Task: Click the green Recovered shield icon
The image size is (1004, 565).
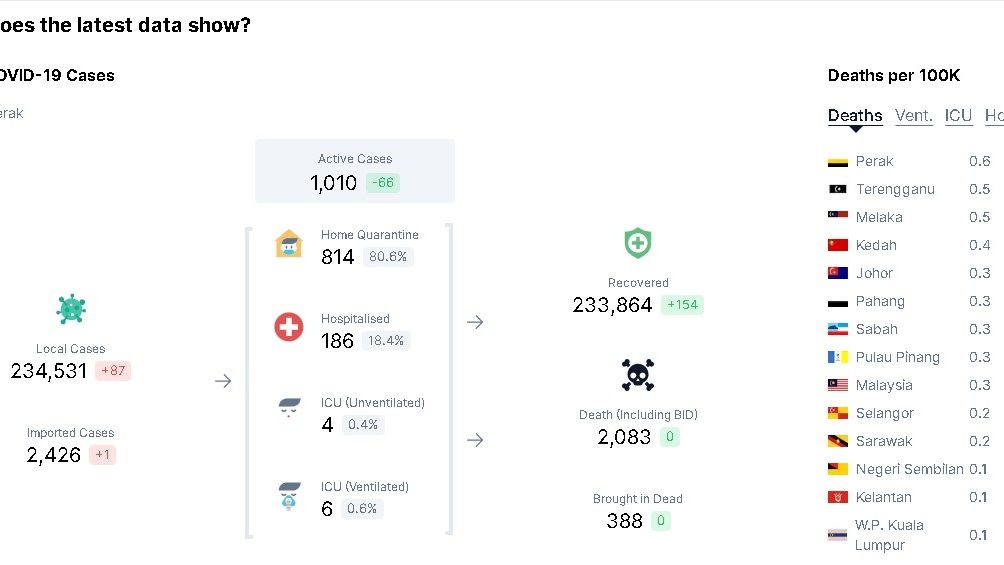Action: [638, 243]
